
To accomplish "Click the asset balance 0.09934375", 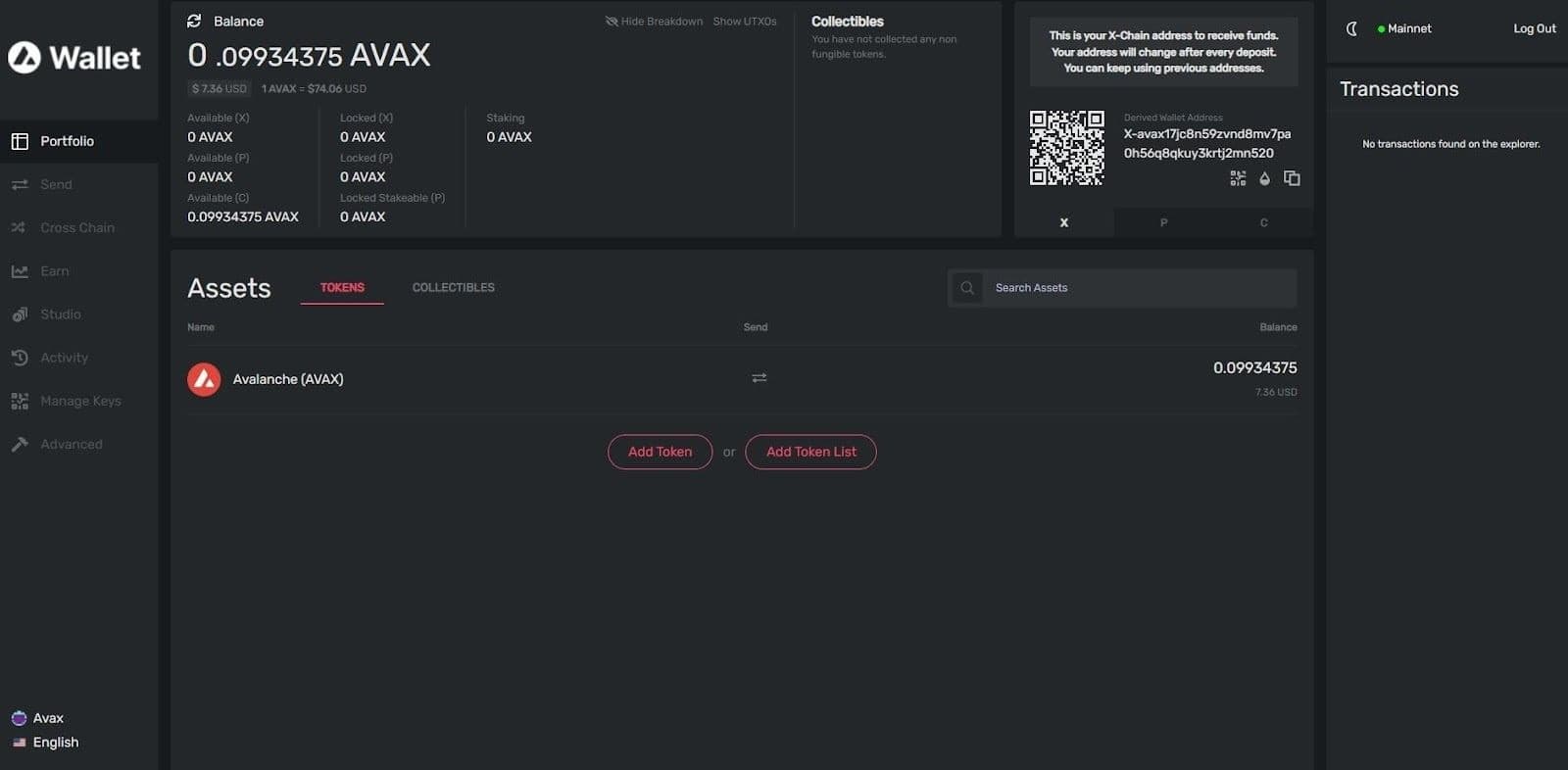I will [1255, 367].
